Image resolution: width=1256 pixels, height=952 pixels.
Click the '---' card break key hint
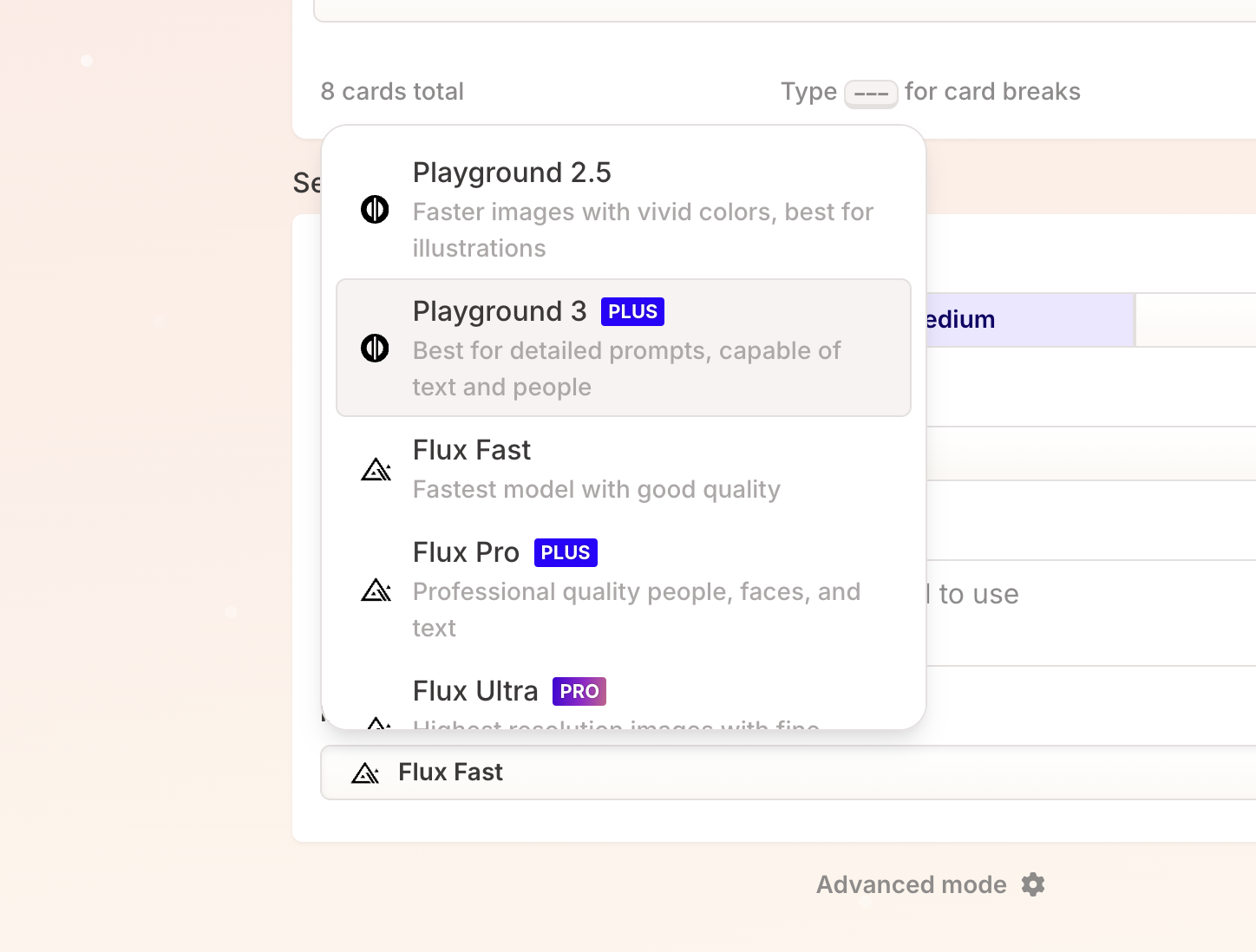pos(871,94)
